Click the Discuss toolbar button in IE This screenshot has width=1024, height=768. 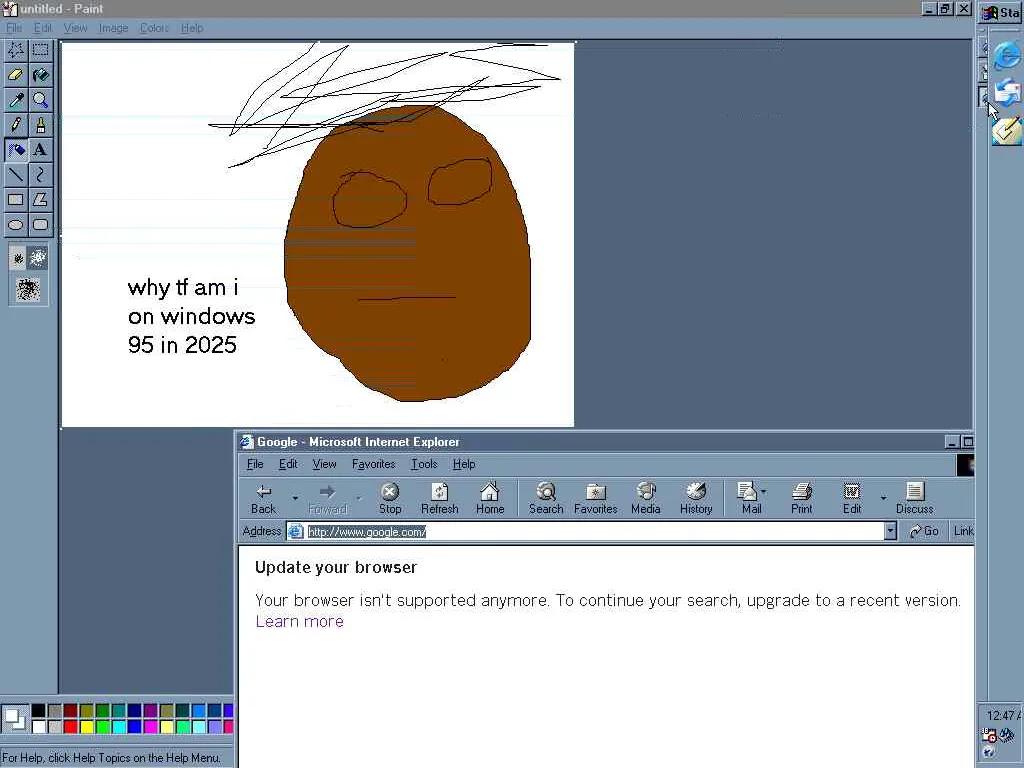[x=914, y=498]
